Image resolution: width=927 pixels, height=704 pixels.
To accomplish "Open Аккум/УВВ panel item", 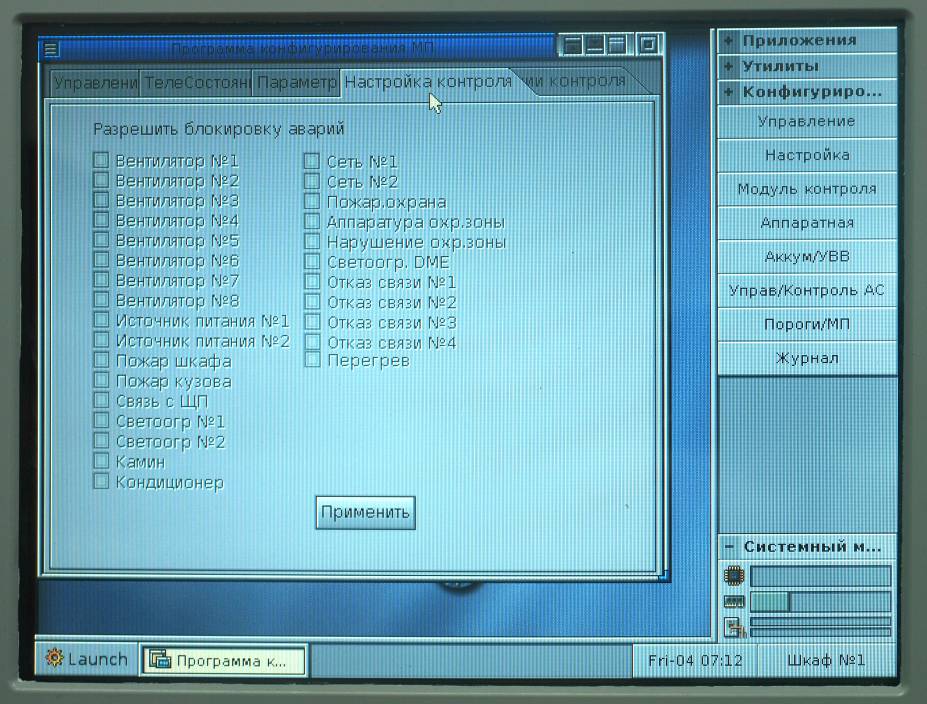I will 807,257.
